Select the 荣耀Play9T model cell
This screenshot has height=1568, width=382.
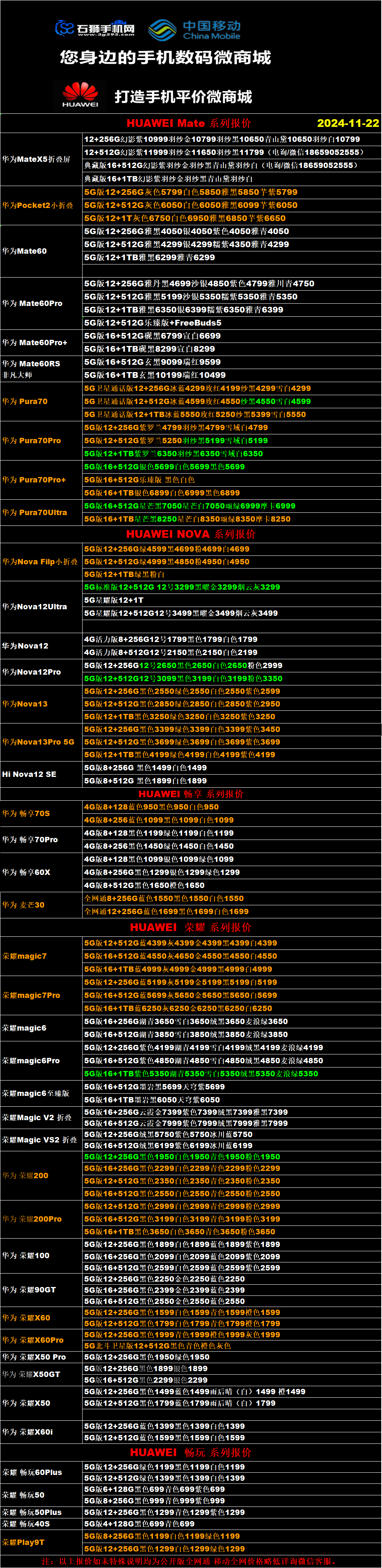tap(41, 1542)
